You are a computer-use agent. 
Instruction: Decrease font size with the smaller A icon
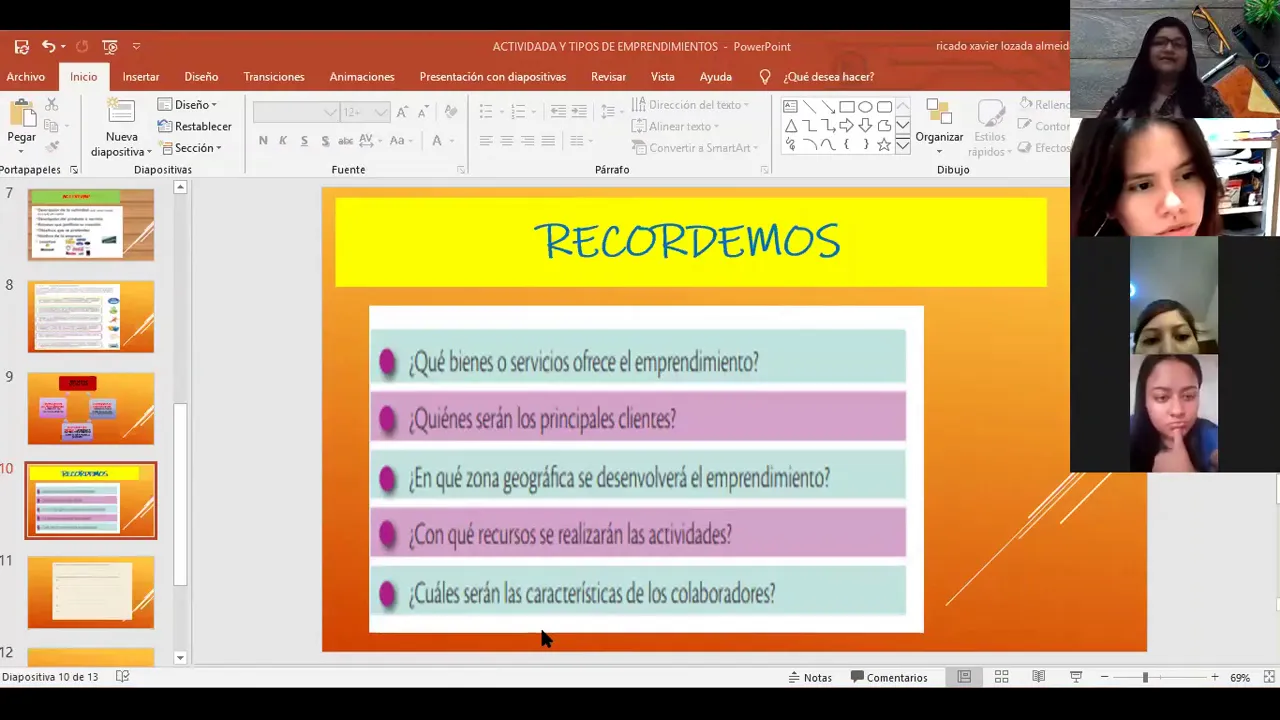pyautogui.click(x=423, y=112)
